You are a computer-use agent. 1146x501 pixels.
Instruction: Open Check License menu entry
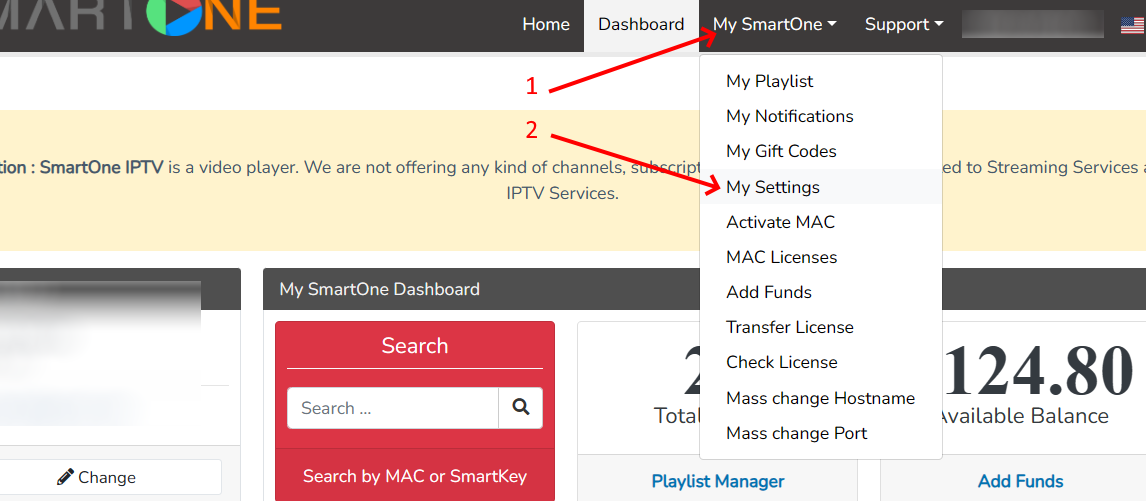pos(821,363)
